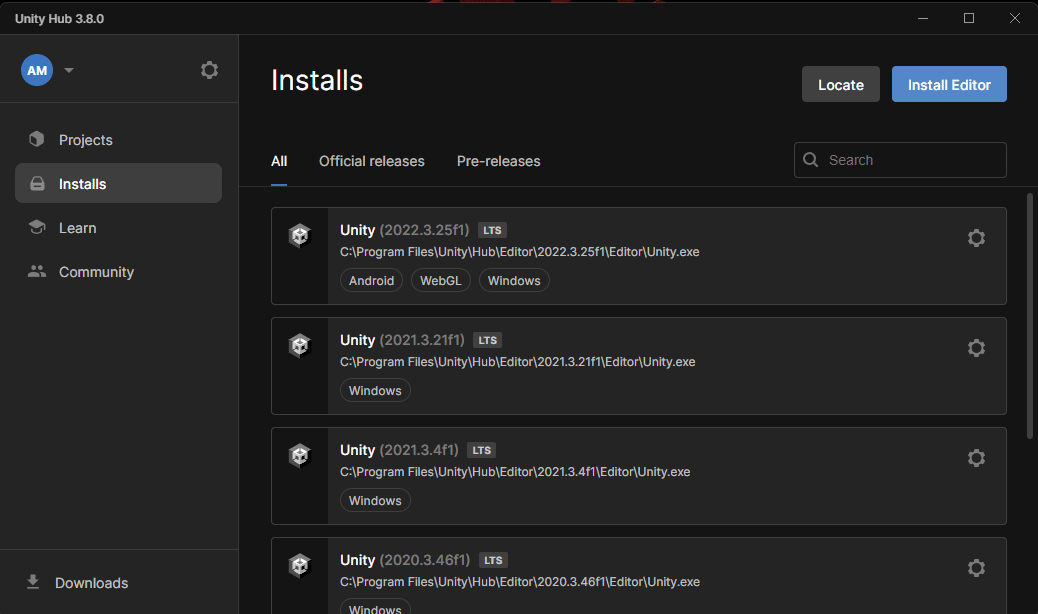Click the Projects cube icon
1038x614 pixels.
click(36, 139)
